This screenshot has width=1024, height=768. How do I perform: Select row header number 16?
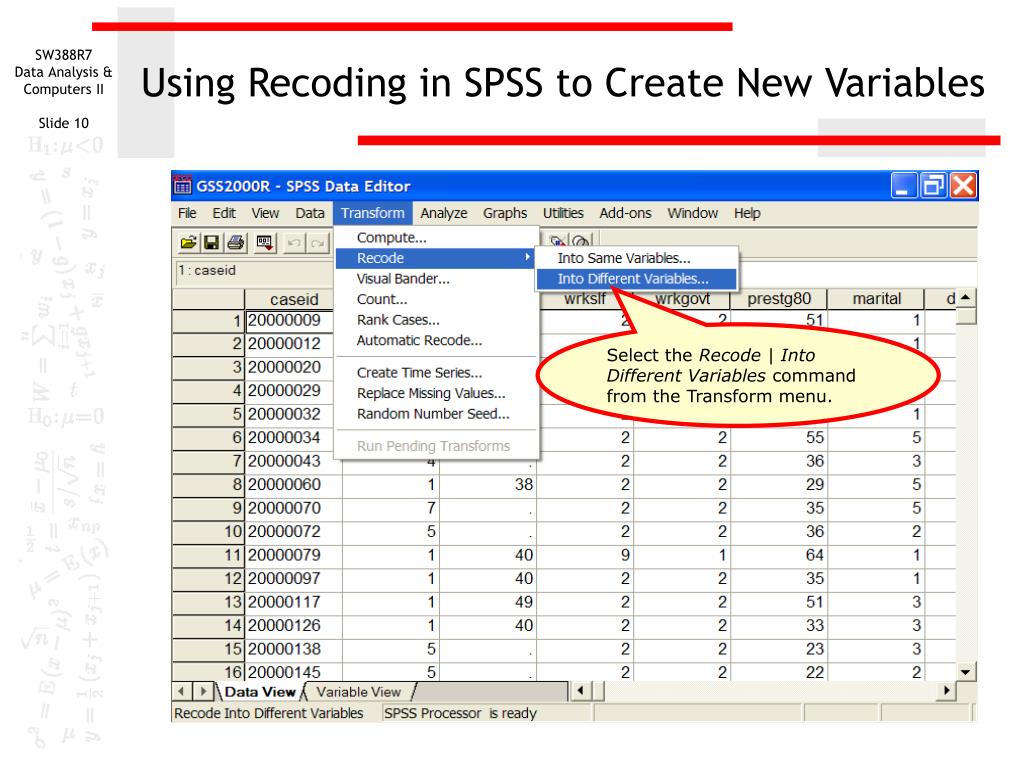[209, 672]
